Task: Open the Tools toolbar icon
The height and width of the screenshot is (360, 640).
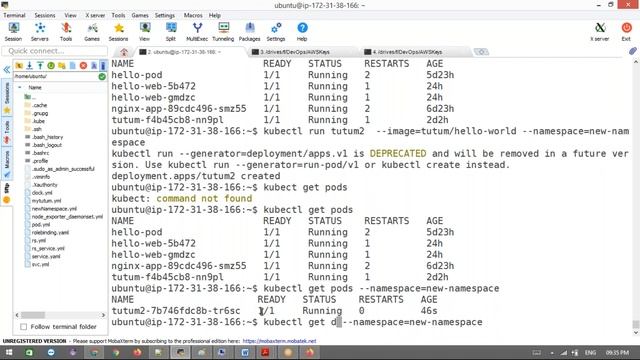Action: coord(66,32)
